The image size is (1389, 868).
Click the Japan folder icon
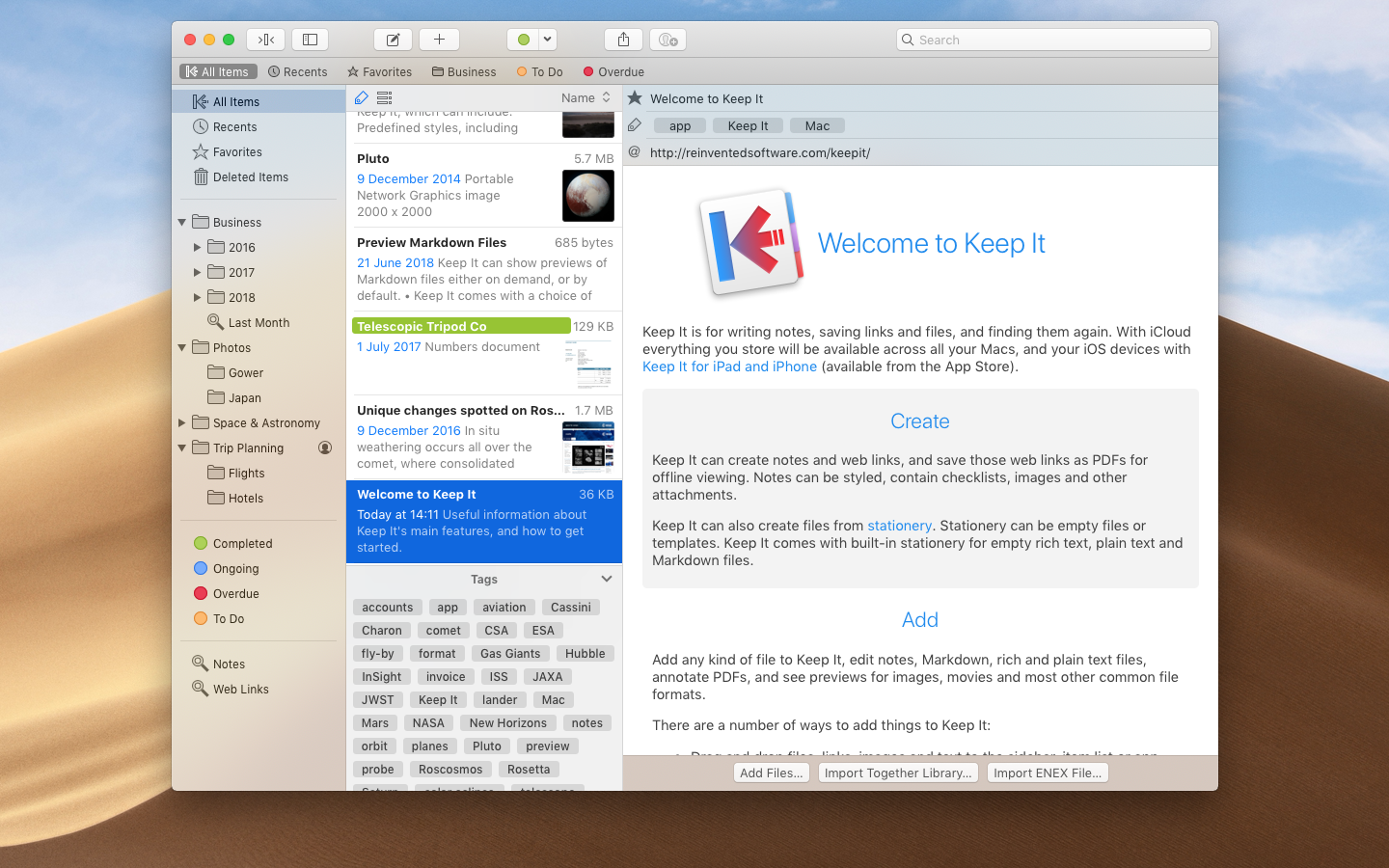[x=216, y=397]
